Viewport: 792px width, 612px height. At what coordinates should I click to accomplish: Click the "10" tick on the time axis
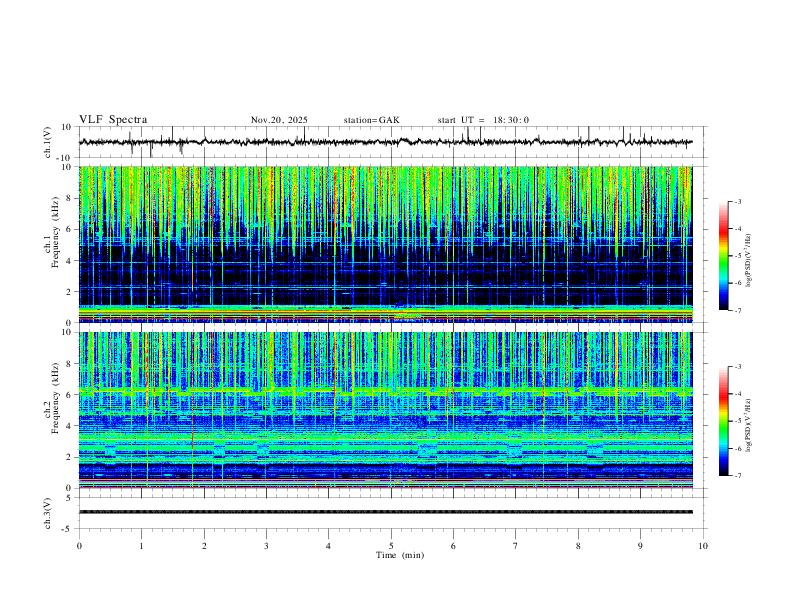pyautogui.click(x=703, y=546)
